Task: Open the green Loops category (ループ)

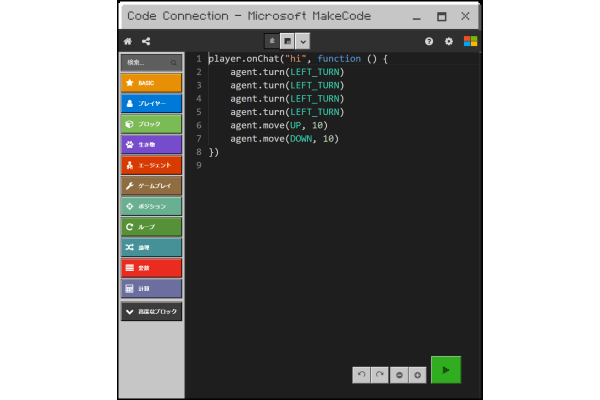Action: point(150,227)
